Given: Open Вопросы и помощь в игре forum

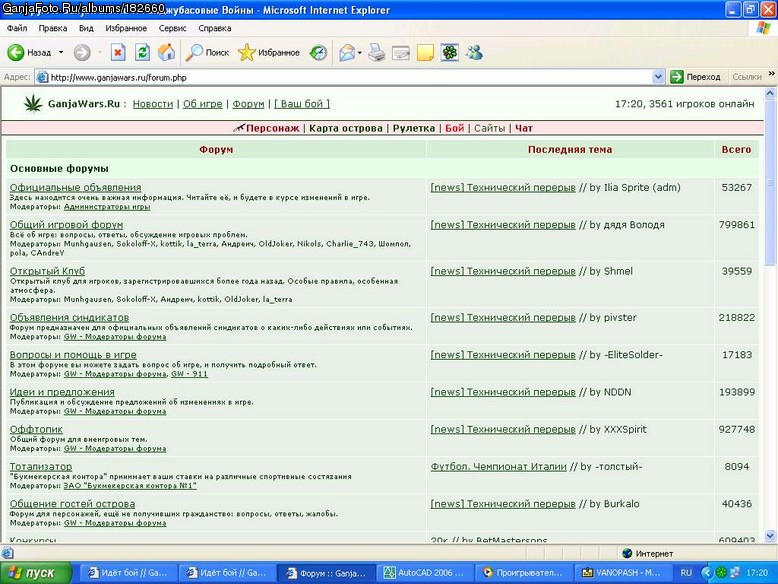Looking at the screenshot, I should [73, 355].
